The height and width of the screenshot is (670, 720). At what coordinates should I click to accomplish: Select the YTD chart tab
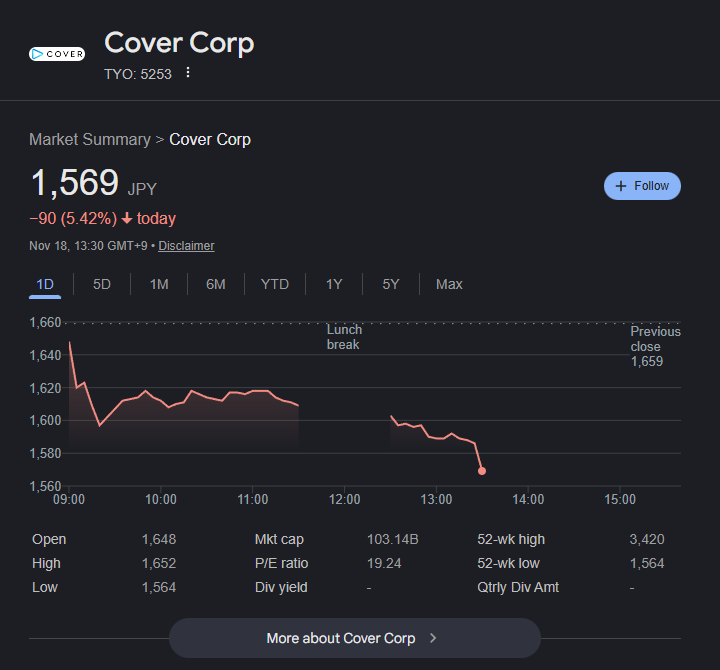pyautogui.click(x=275, y=284)
